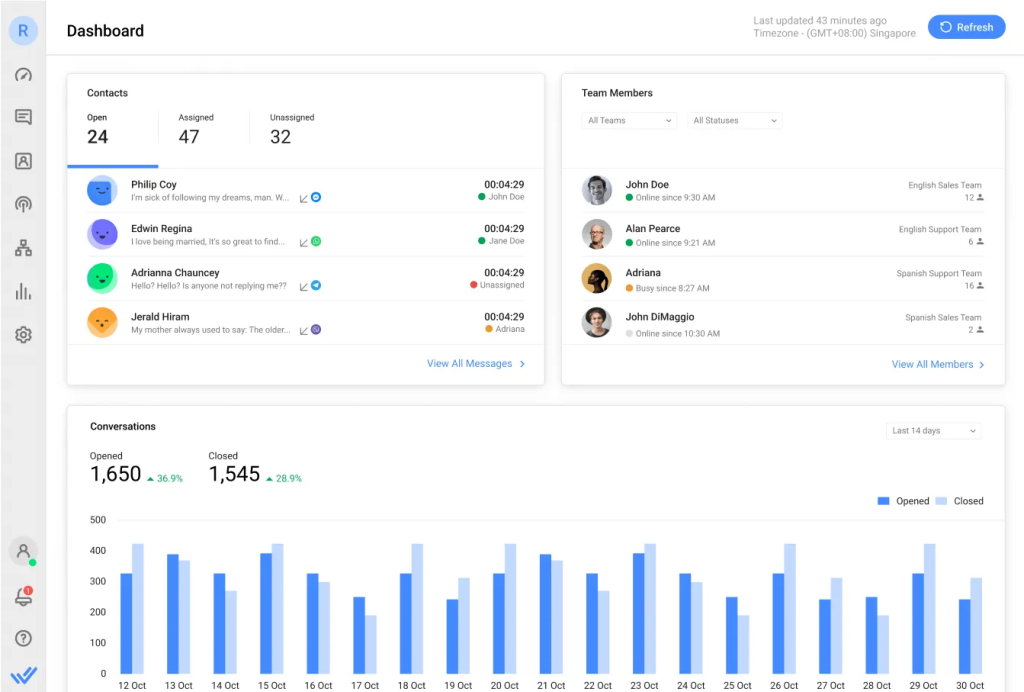Screen dimensions: 1024x692
Task: Click the user status avatar in sidebar
Action: point(23,551)
